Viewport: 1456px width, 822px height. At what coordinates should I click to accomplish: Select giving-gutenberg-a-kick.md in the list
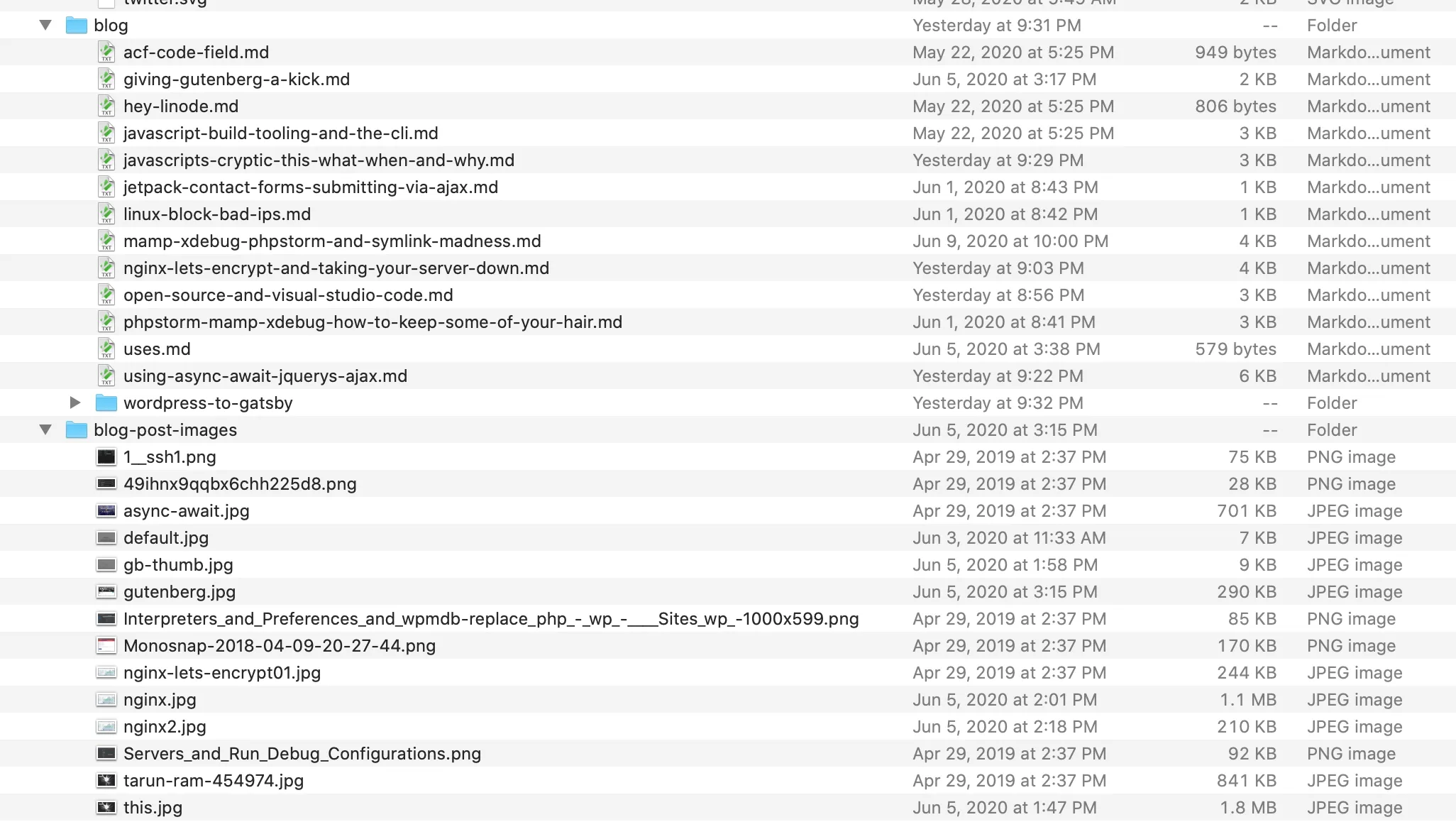(237, 79)
